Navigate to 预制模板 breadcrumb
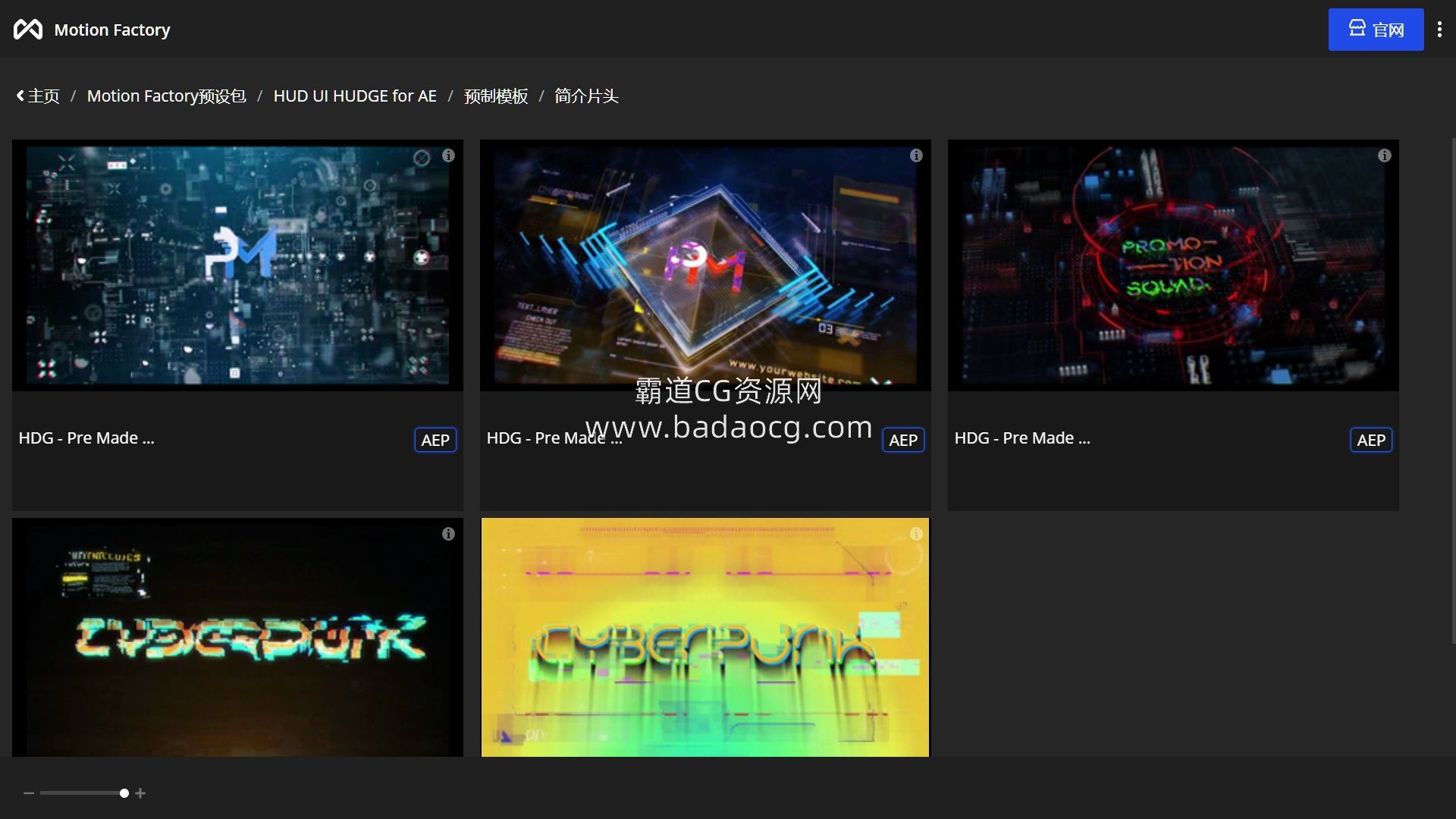Screen dimensions: 1456x819 click(496, 96)
